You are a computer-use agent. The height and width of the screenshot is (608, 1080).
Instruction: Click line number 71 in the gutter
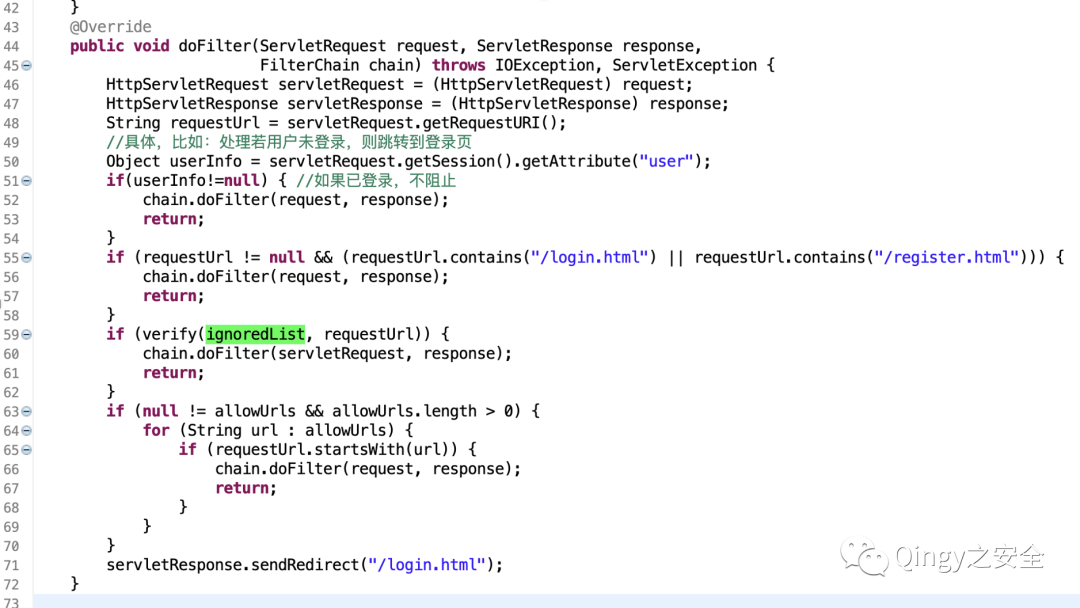11,565
